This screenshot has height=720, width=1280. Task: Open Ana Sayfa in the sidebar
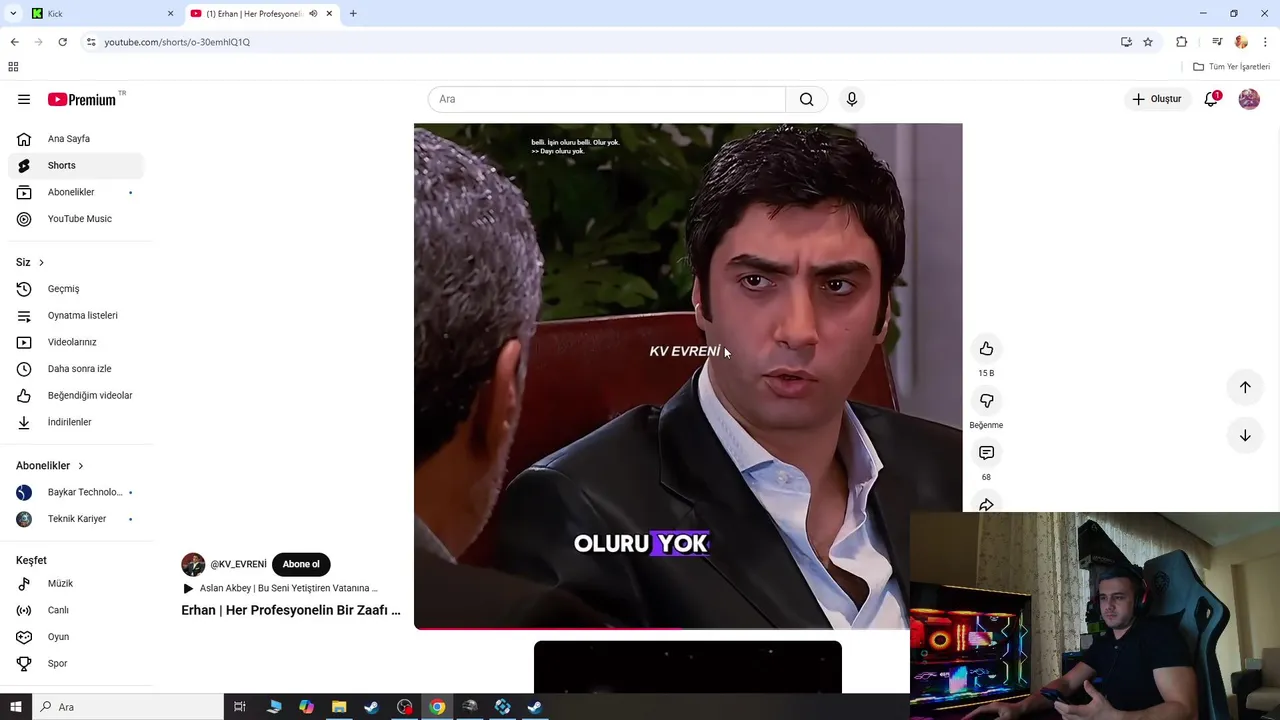pos(76,139)
